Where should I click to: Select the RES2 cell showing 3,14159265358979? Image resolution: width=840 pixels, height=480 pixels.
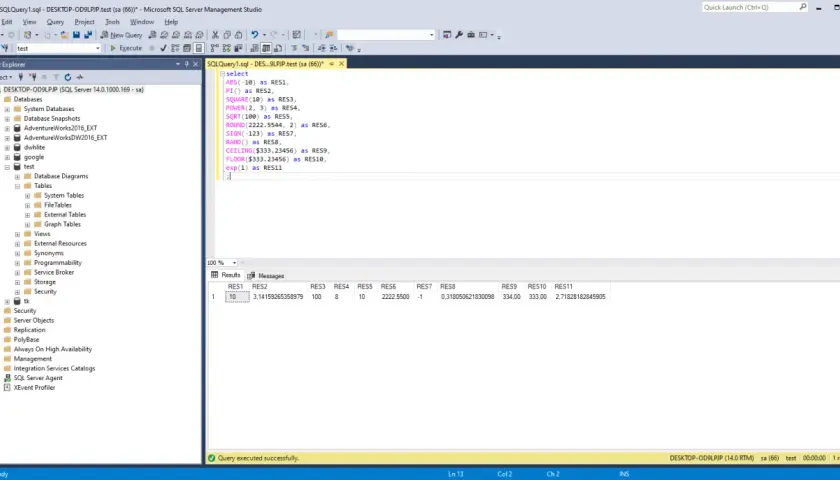tap(278, 297)
